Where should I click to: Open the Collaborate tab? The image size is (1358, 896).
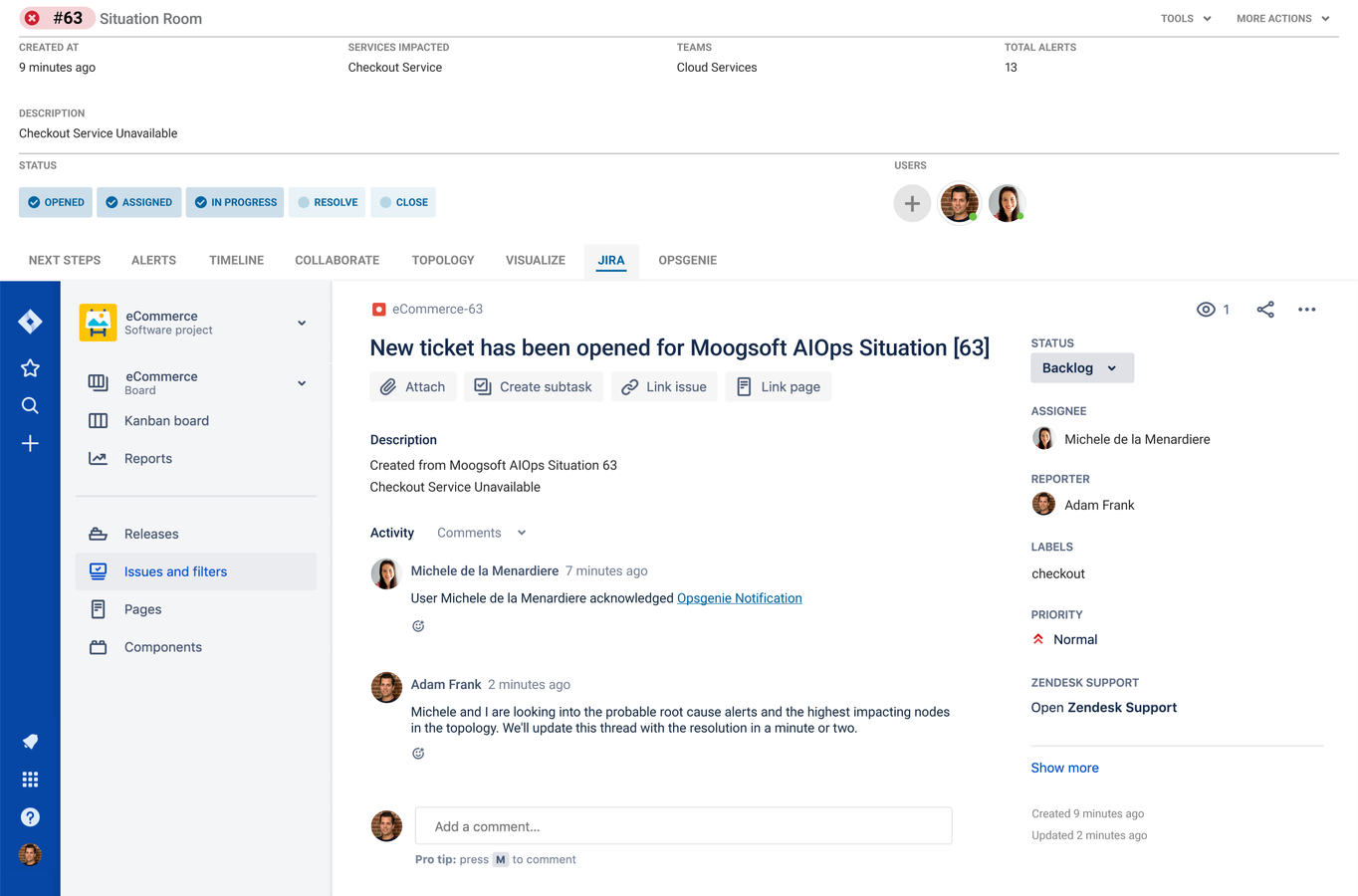coord(337,261)
